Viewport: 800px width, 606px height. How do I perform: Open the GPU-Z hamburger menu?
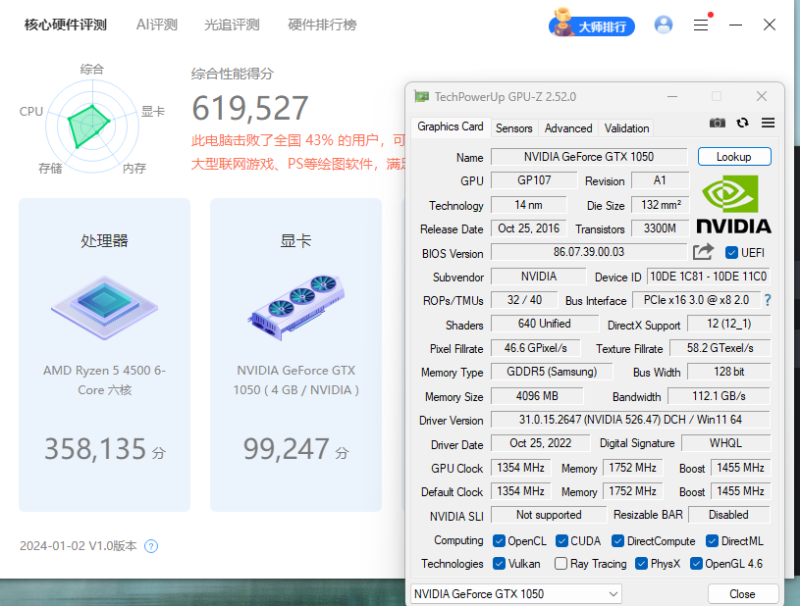tap(768, 122)
